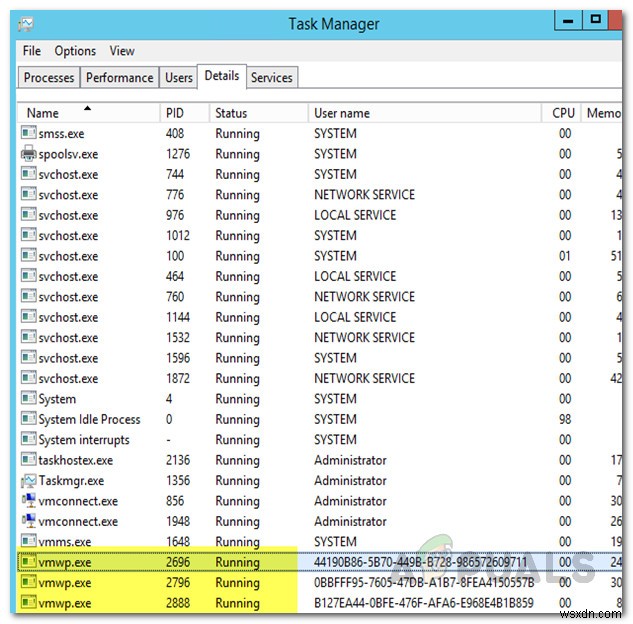Click the icon of svchost.exe PID 1872
Viewport: 633px width, 624px height.
[28, 377]
